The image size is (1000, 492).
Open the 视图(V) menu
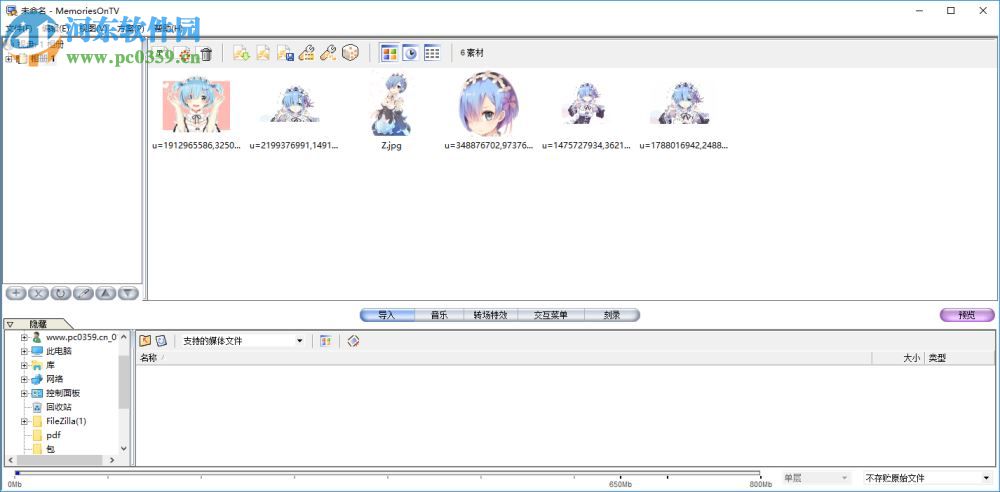tap(93, 29)
